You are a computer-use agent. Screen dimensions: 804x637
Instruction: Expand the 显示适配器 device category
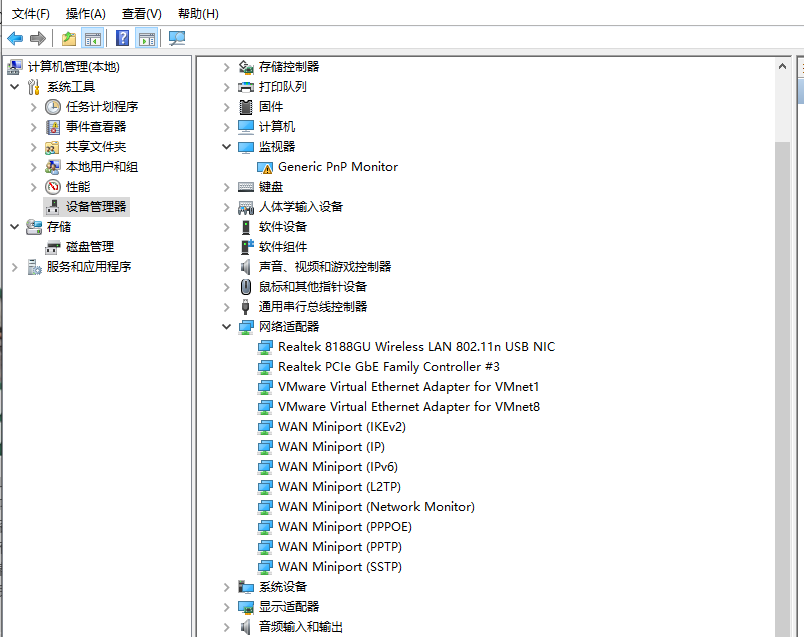(227, 607)
